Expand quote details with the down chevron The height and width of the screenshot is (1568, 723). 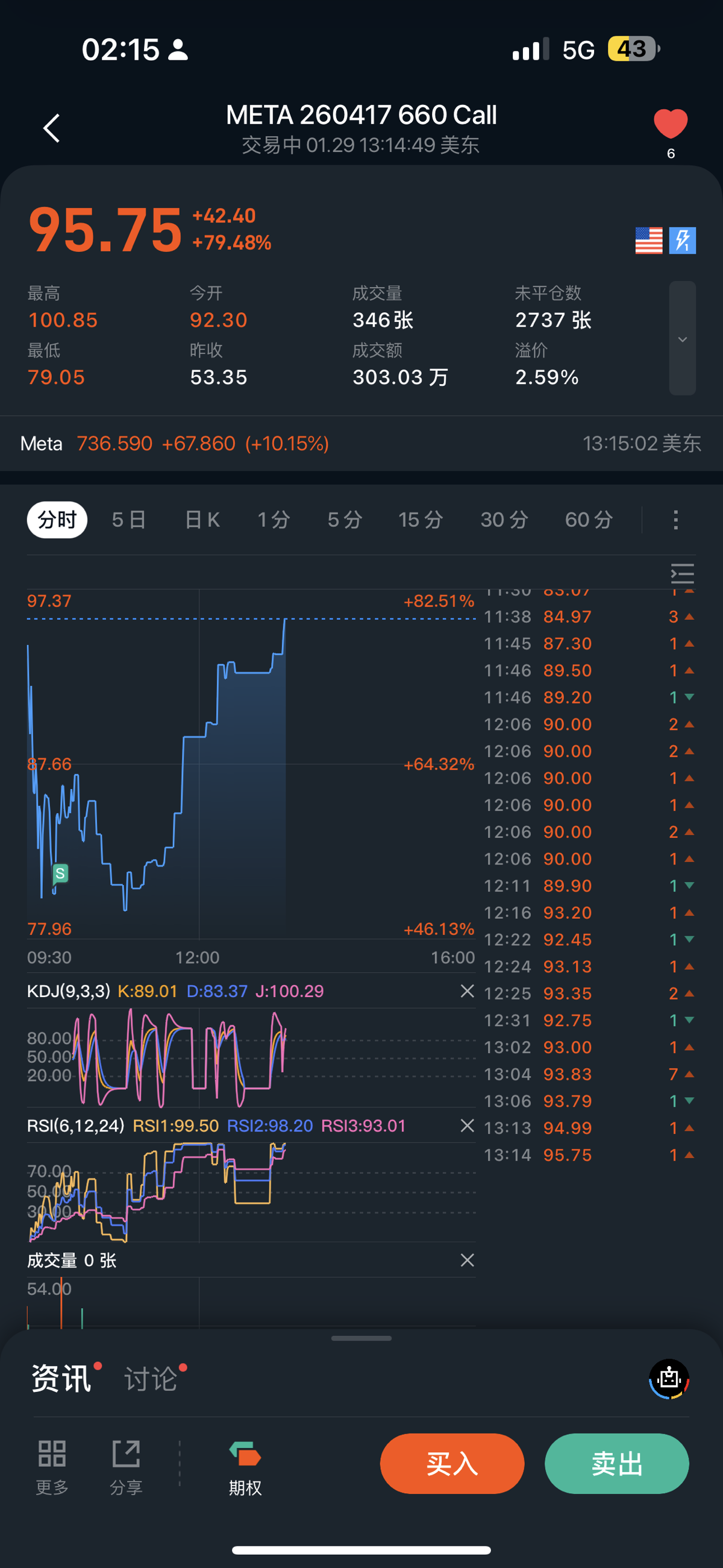(x=682, y=339)
